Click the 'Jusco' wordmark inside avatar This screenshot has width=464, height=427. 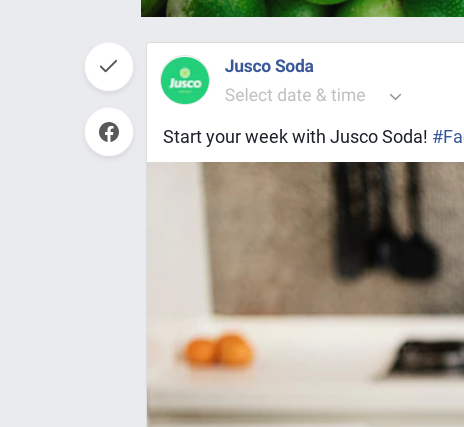pyautogui.click(x=185, y=83)
